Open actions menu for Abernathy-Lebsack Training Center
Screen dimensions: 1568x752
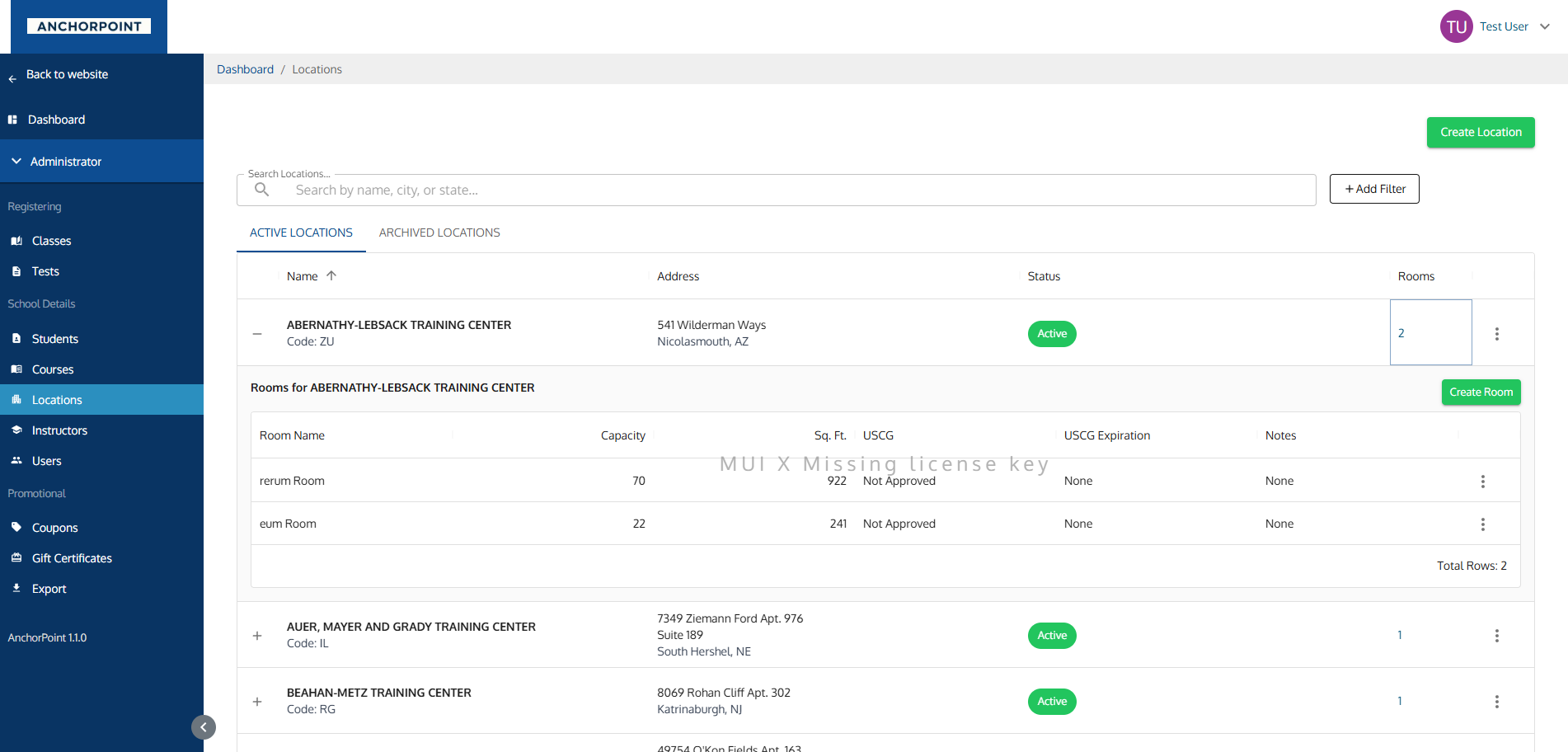point(1496,334)
